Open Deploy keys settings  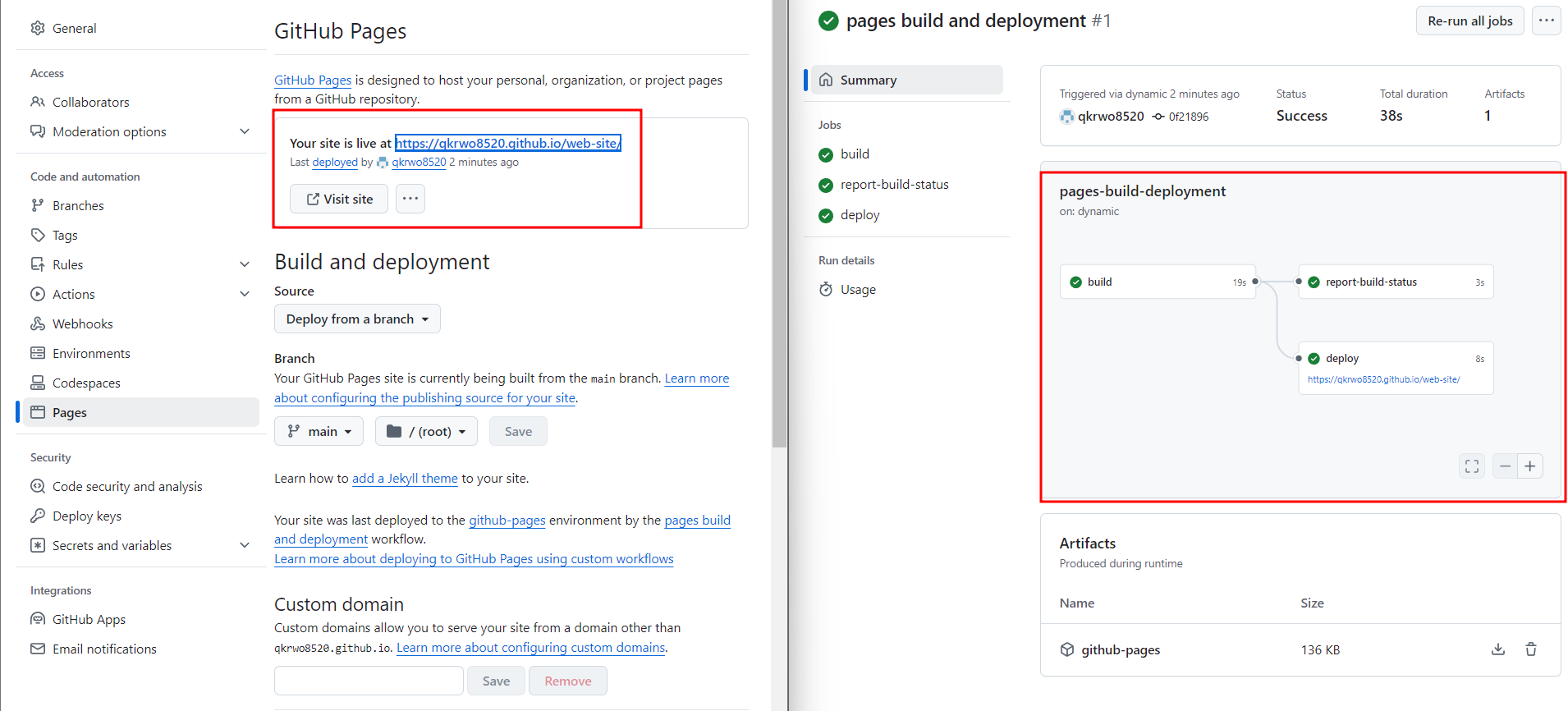tap(86, 516)
